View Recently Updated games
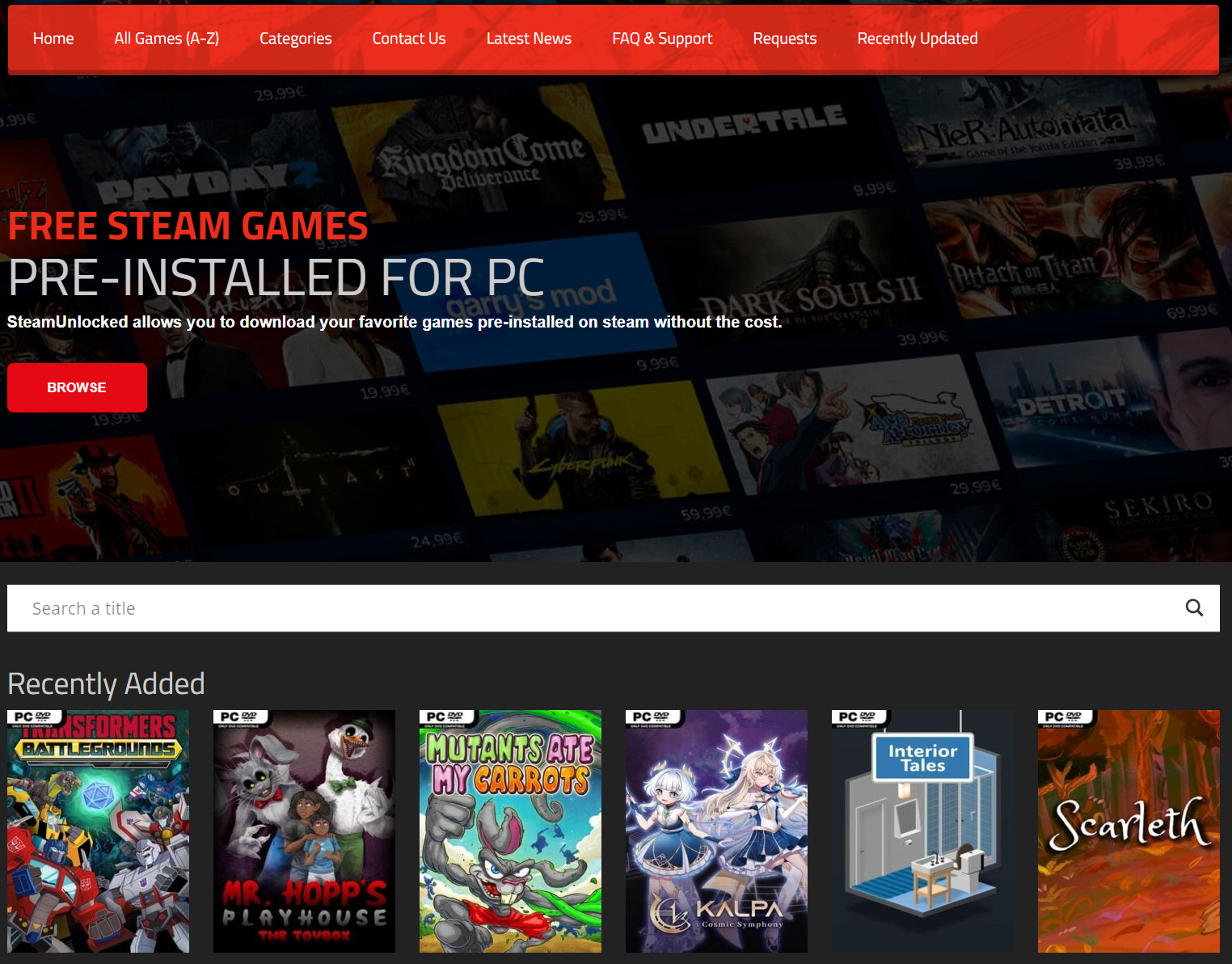This screenshot has height=964, width=1232. click(x=917, y=39)
